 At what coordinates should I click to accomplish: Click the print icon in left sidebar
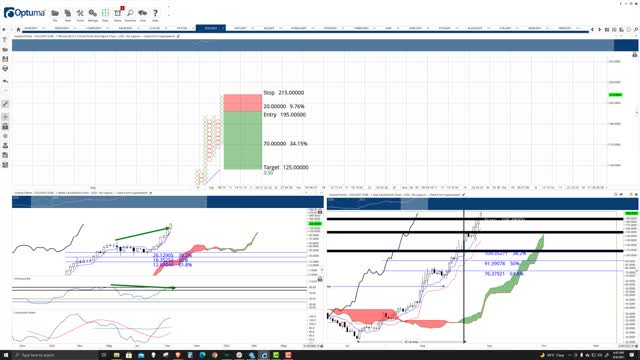point(5,68)
